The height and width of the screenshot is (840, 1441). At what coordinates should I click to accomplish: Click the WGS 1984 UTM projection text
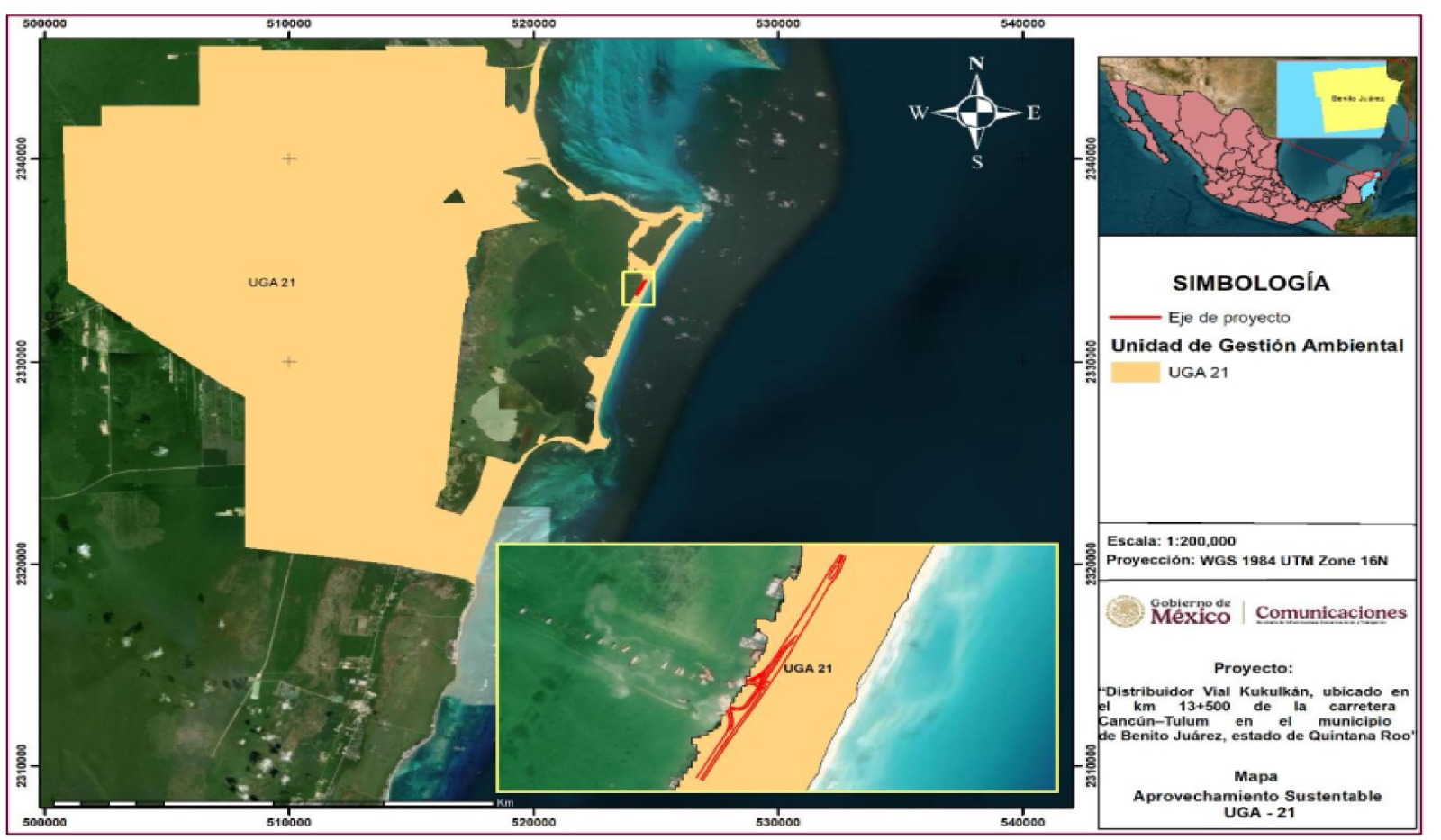[1247, 560]
